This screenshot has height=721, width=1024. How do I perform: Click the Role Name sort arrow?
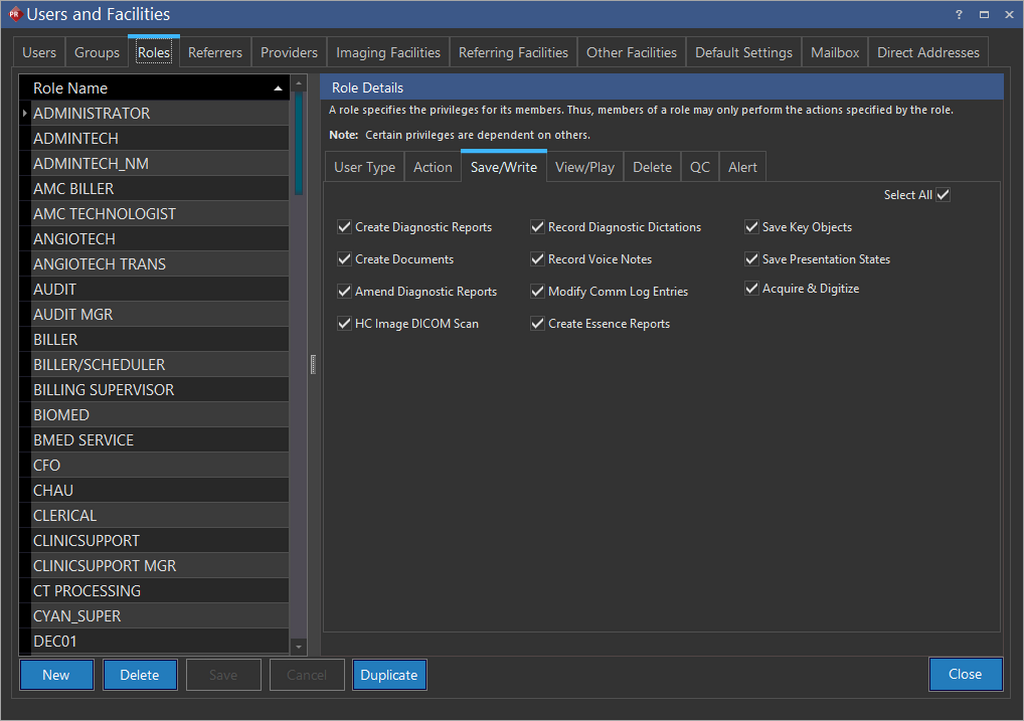coord(277,89)
